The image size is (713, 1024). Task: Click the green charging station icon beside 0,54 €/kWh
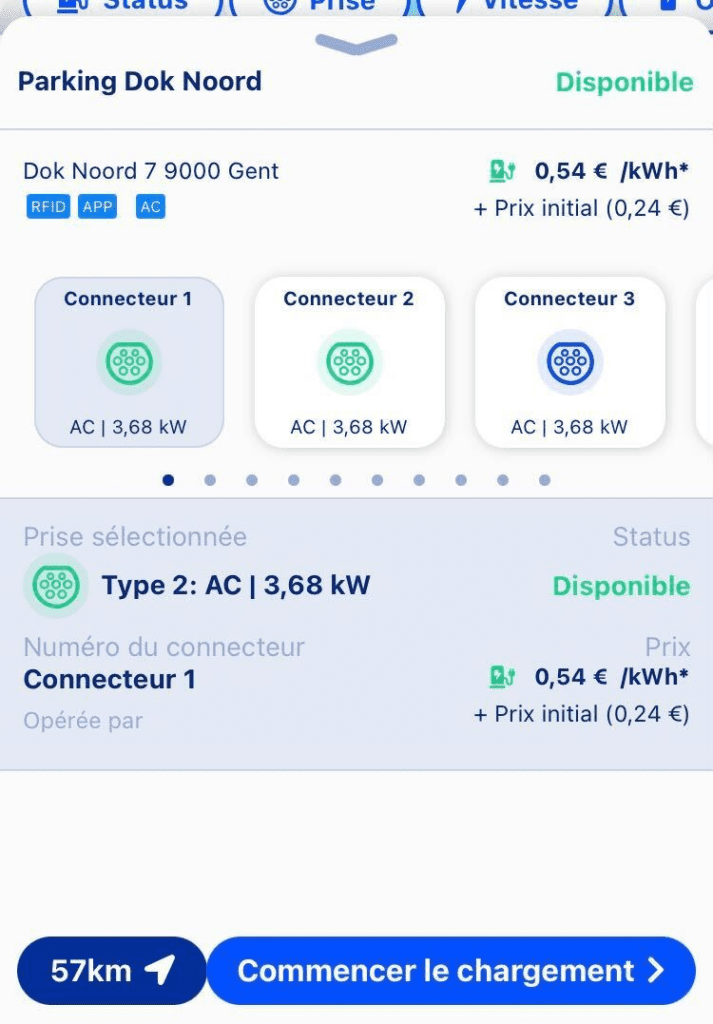pos(501,170)
